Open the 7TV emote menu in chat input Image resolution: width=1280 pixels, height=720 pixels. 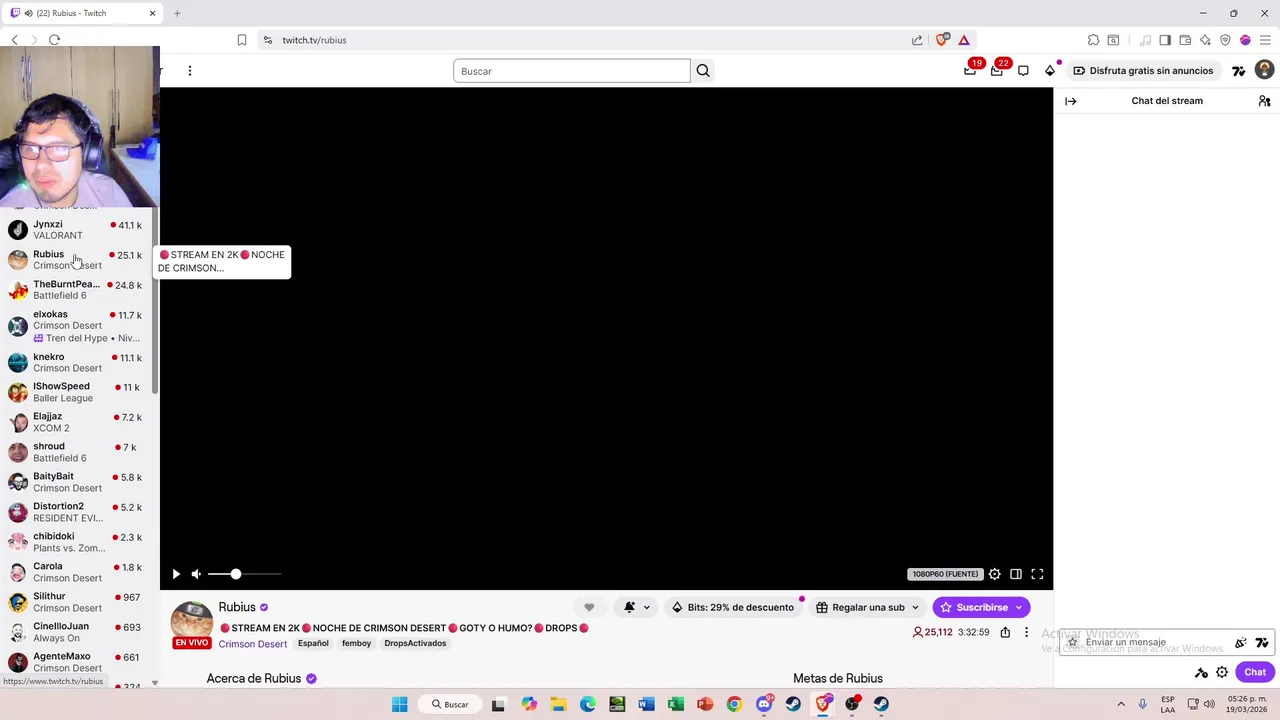click(x=1262, y=643)
